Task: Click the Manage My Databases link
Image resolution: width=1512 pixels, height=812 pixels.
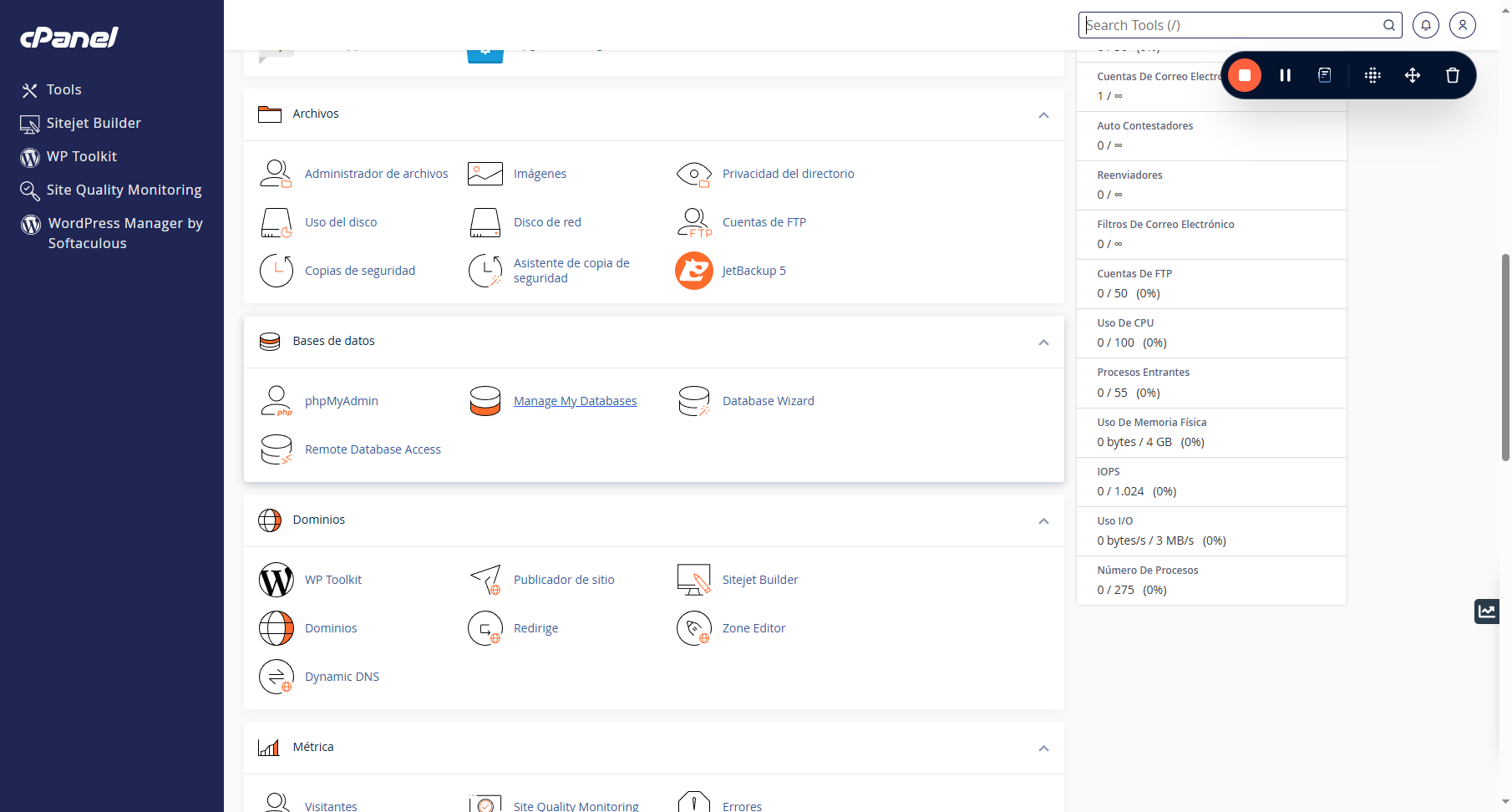Action: pyautogui.click(x=575, y=401)
